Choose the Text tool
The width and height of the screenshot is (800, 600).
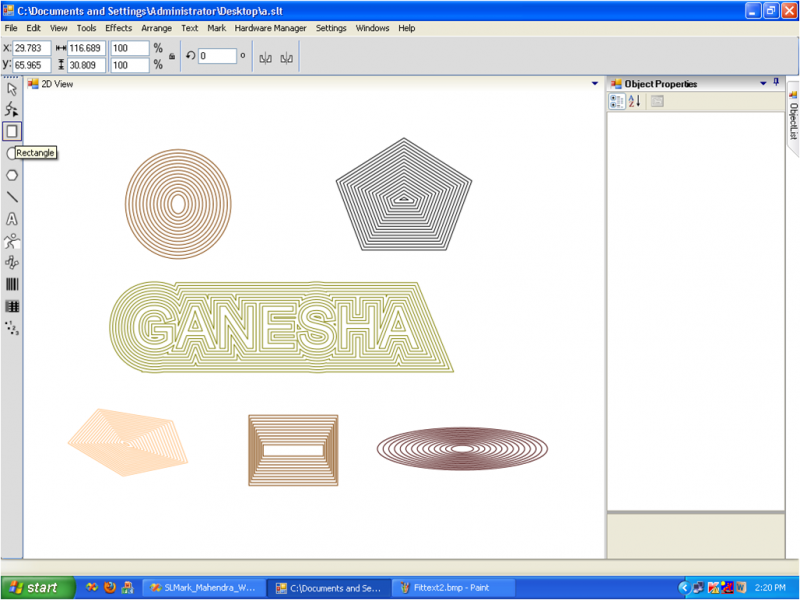(12, 219)
